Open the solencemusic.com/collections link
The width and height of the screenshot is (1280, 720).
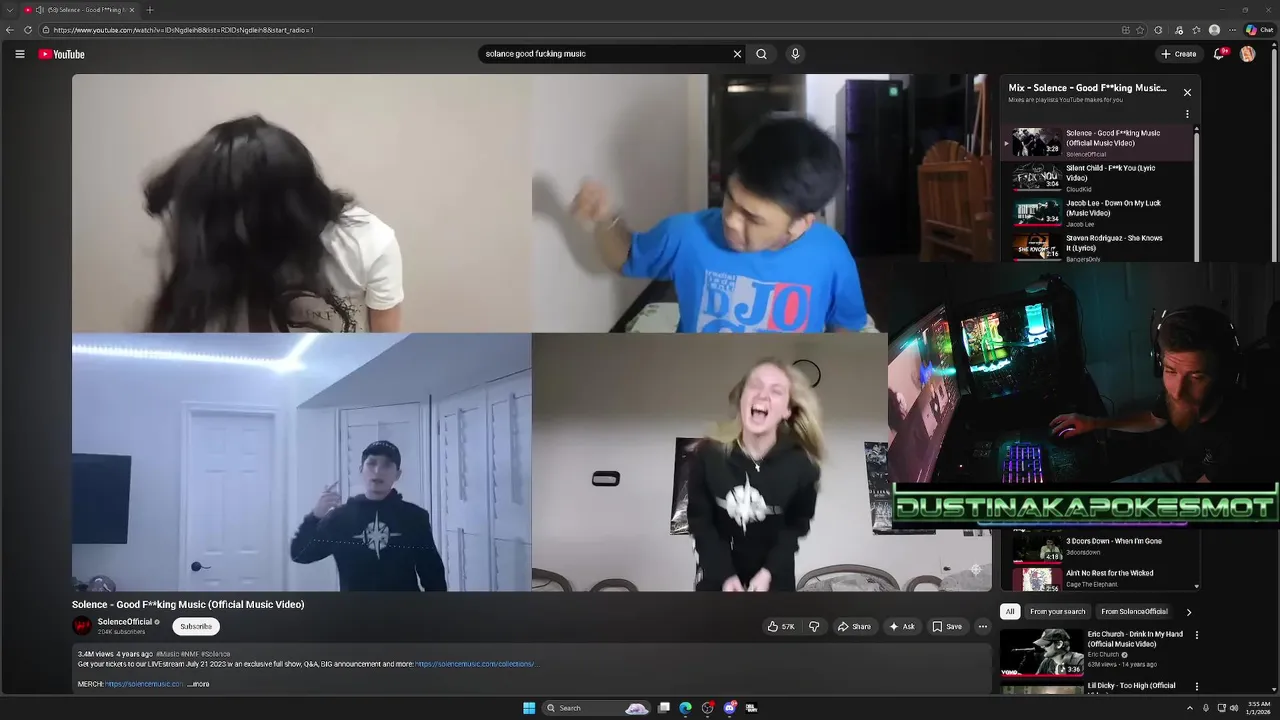(x=475, y=664)
